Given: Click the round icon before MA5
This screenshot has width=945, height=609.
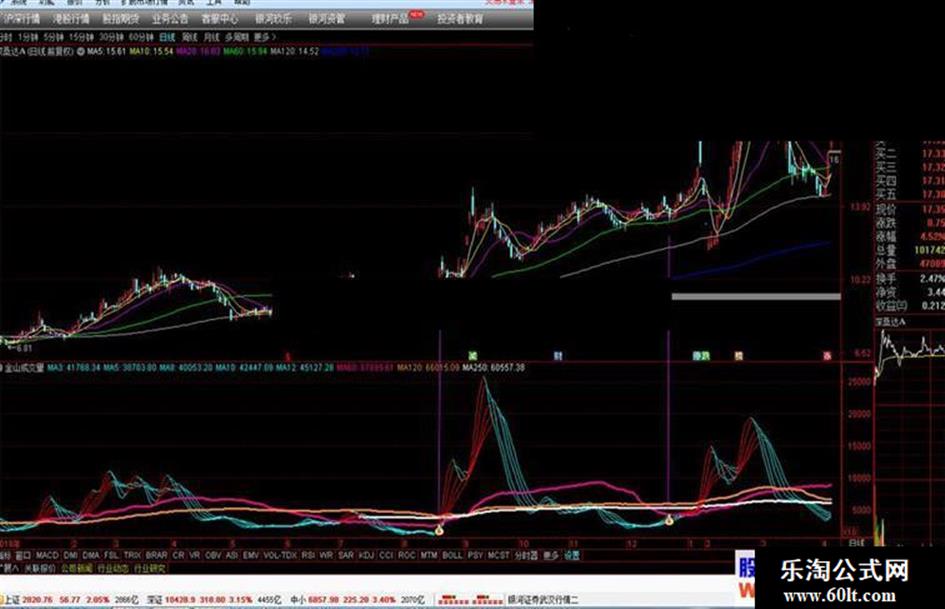Looking at the screenshot, I should [x=81, y=52].
